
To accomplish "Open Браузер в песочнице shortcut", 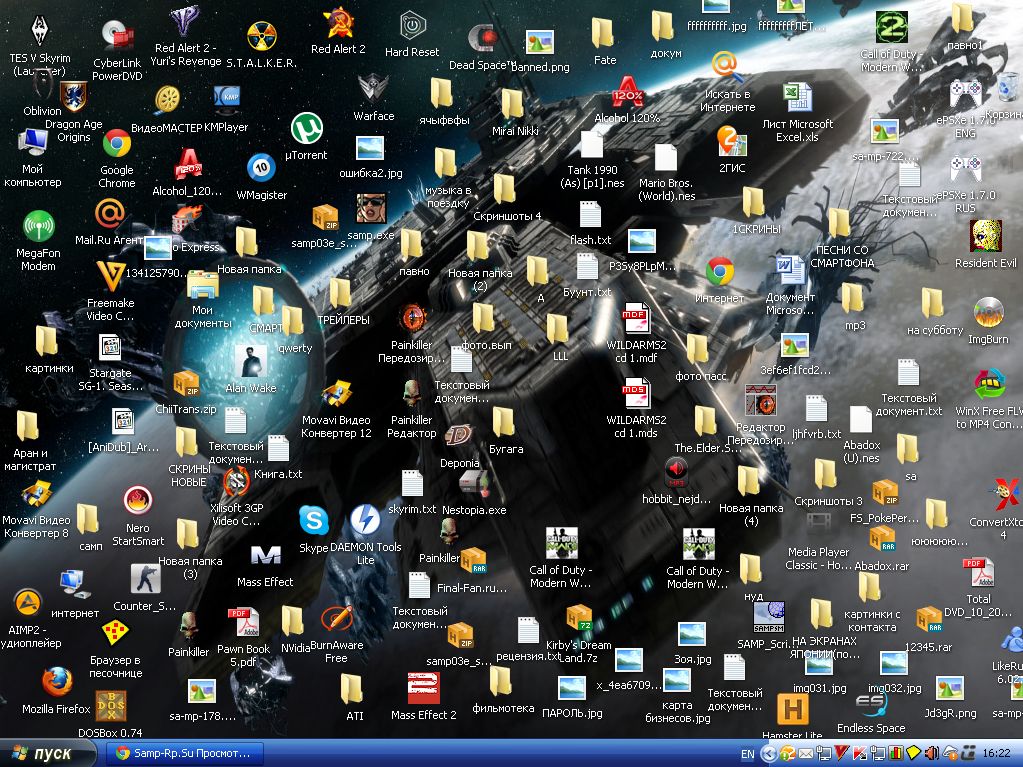I will (x=115, y=633).
